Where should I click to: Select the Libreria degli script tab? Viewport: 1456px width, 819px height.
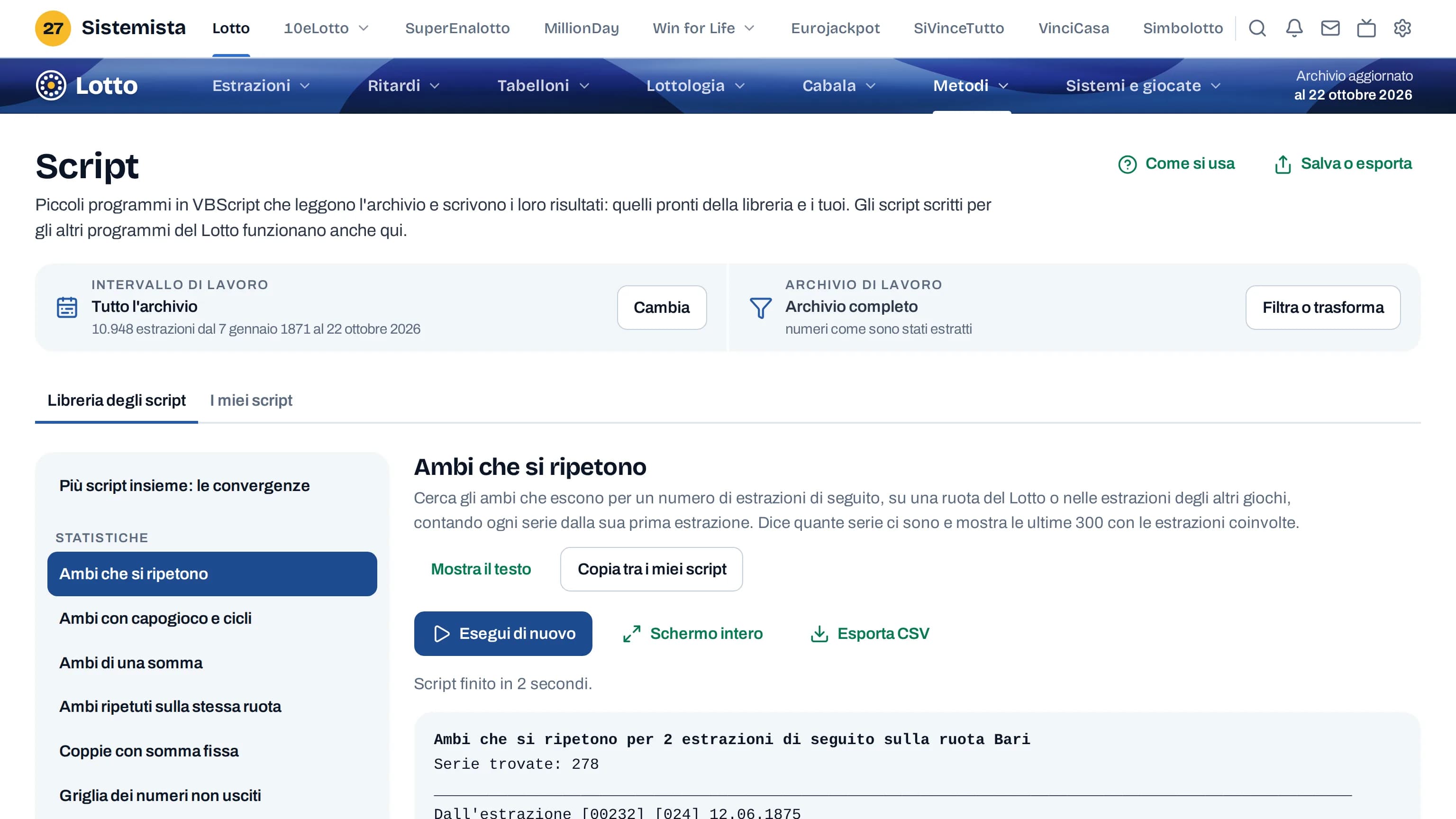pos(117,400)
